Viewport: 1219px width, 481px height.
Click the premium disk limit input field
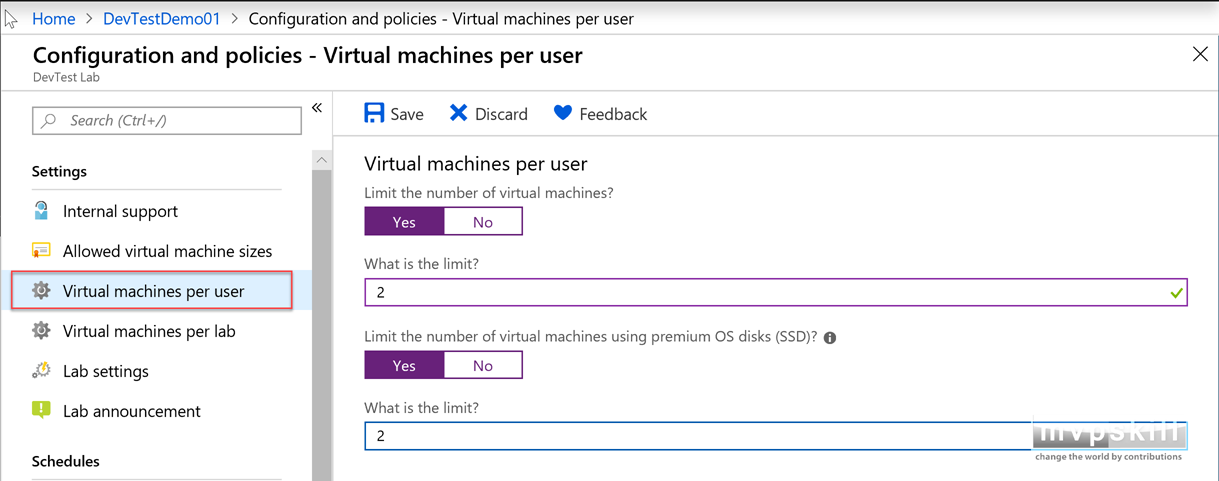(x=776, y=436)
